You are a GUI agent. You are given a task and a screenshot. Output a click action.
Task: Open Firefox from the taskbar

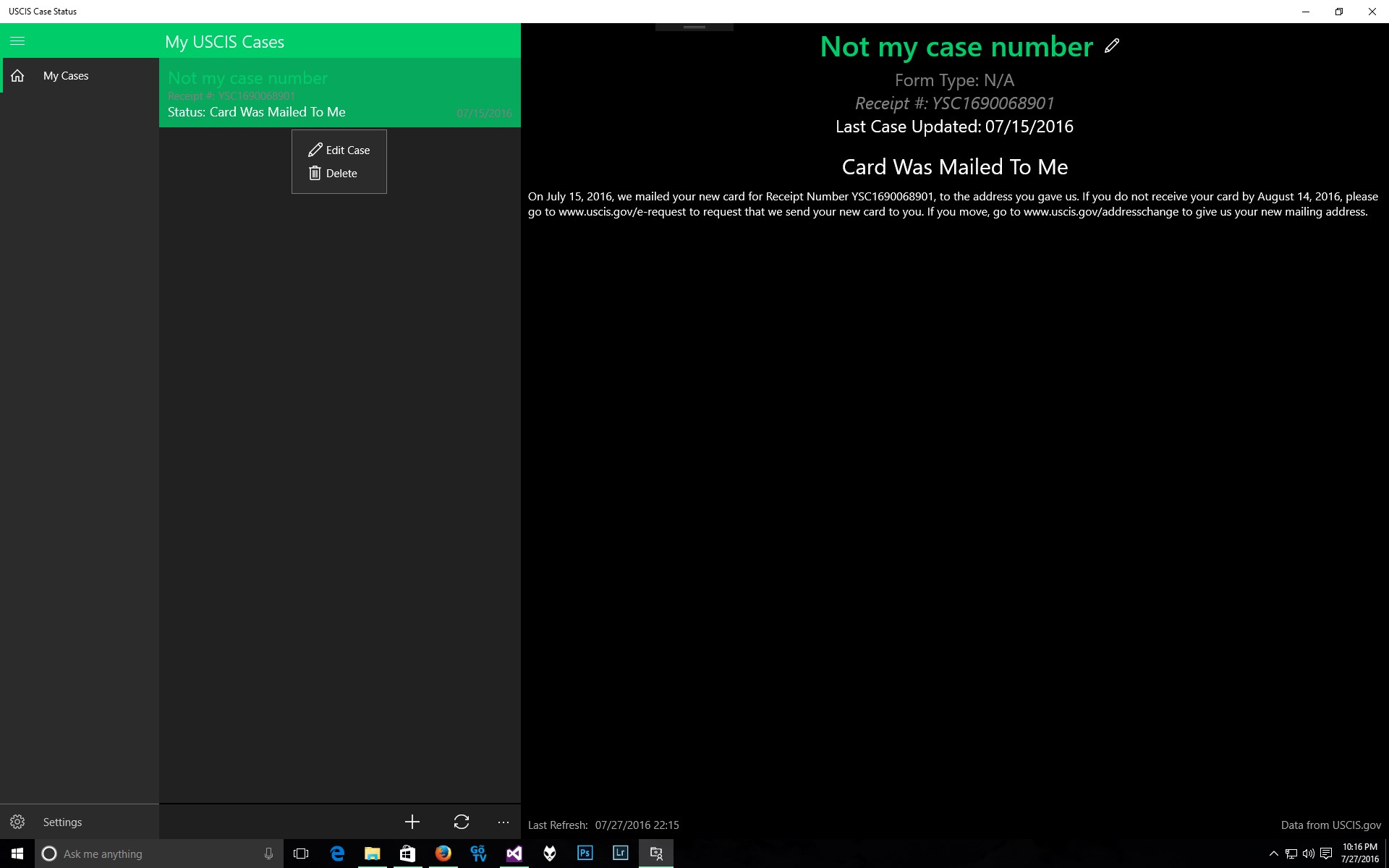tap(443, 854)
